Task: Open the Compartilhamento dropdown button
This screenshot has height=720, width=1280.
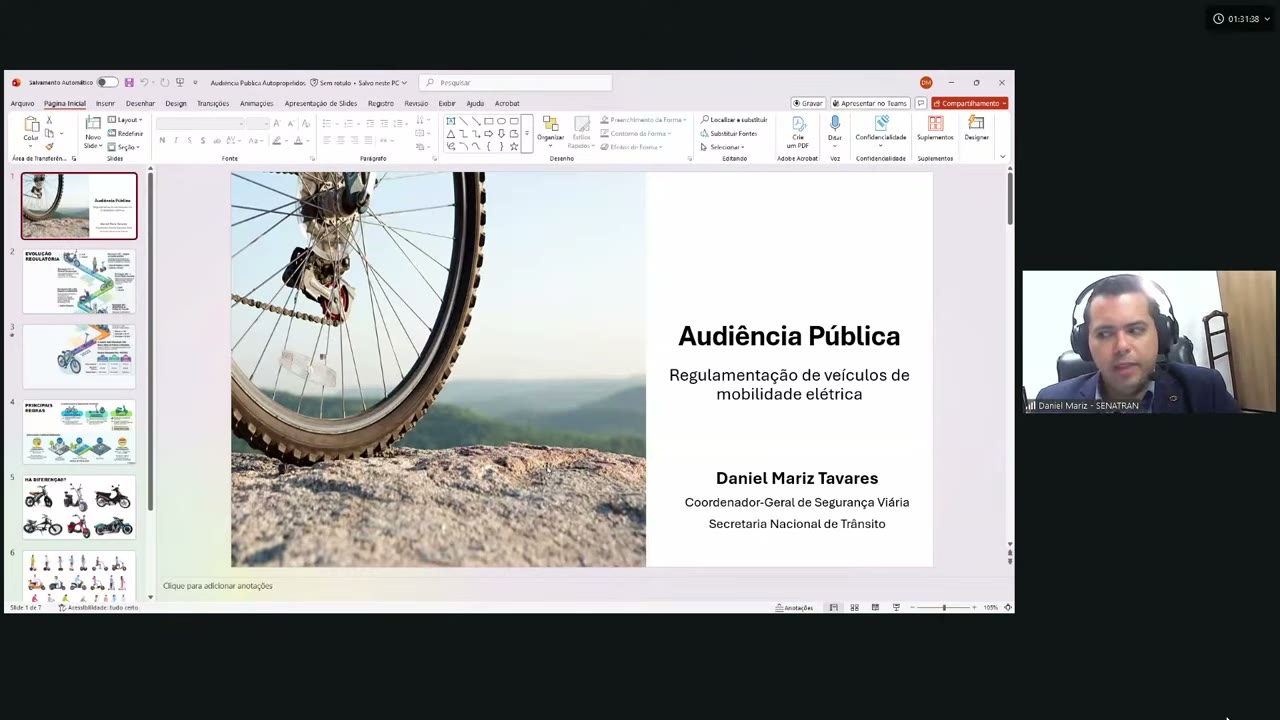Action: click(969, 103)
